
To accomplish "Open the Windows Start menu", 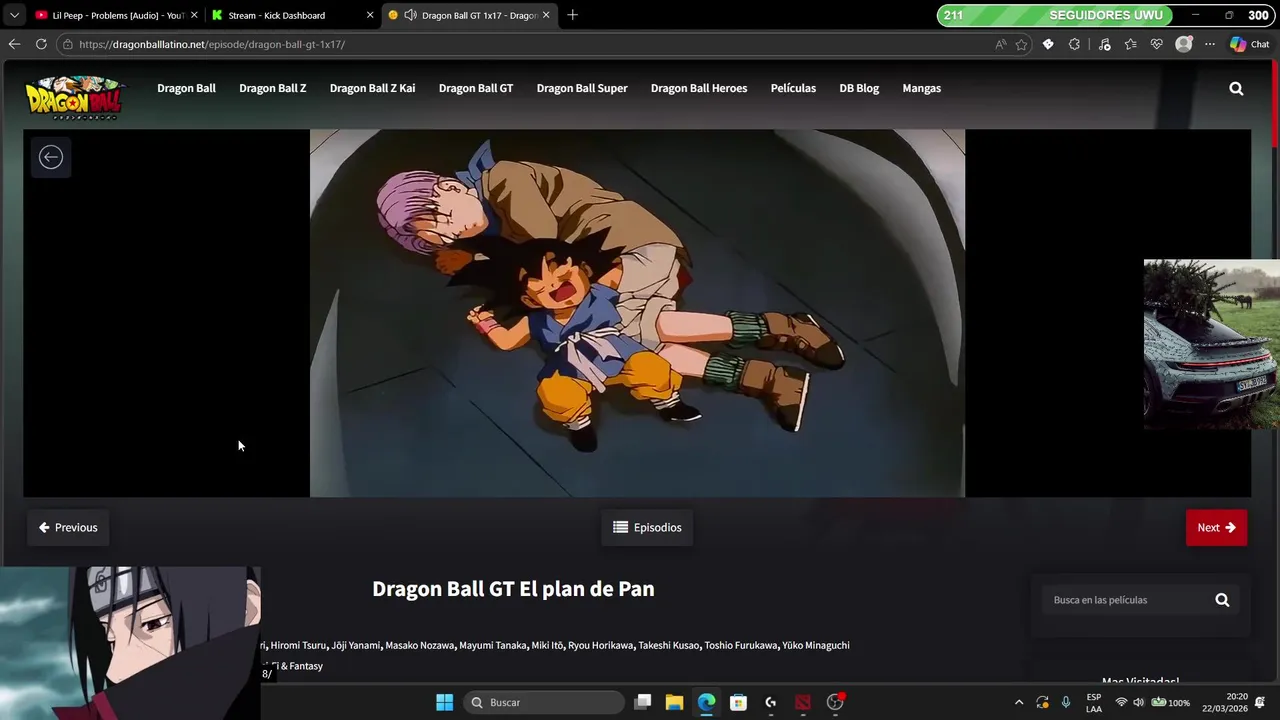I will pyautogui.click(x=444, y=702).
